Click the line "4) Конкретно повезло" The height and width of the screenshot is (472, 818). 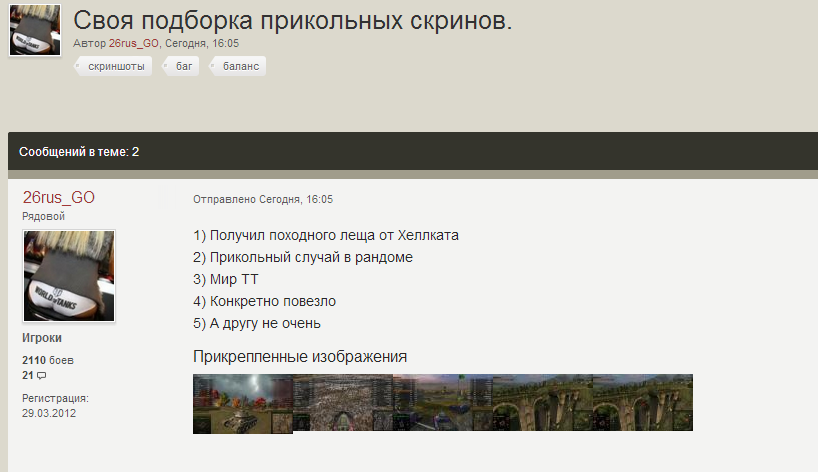(264, 301)
